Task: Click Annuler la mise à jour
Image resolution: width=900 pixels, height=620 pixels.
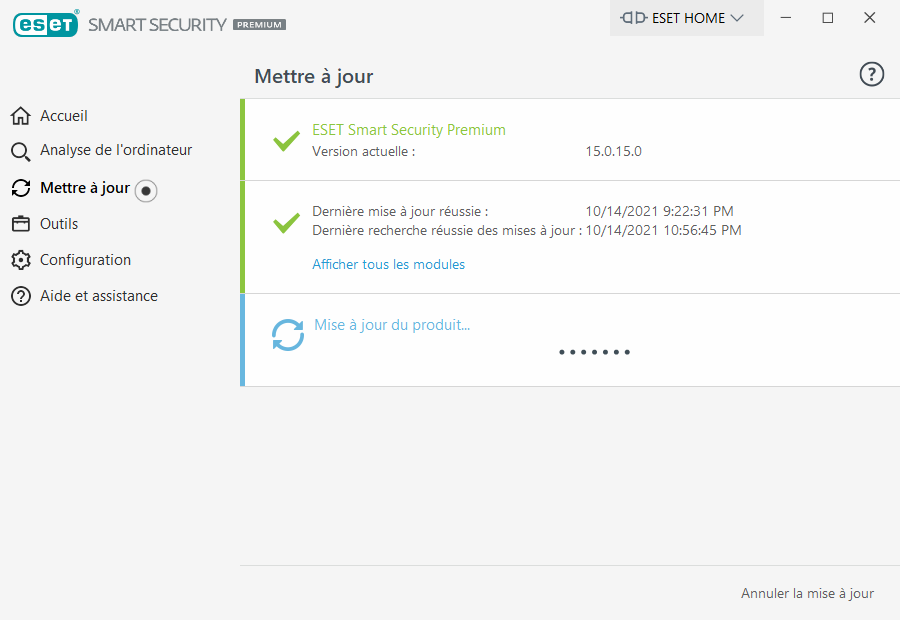Action: (807, 593)
